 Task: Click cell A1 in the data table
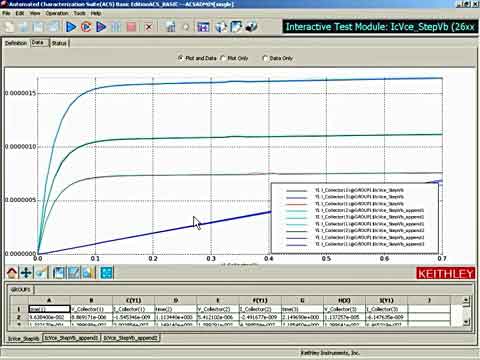(x=49, y=309)
